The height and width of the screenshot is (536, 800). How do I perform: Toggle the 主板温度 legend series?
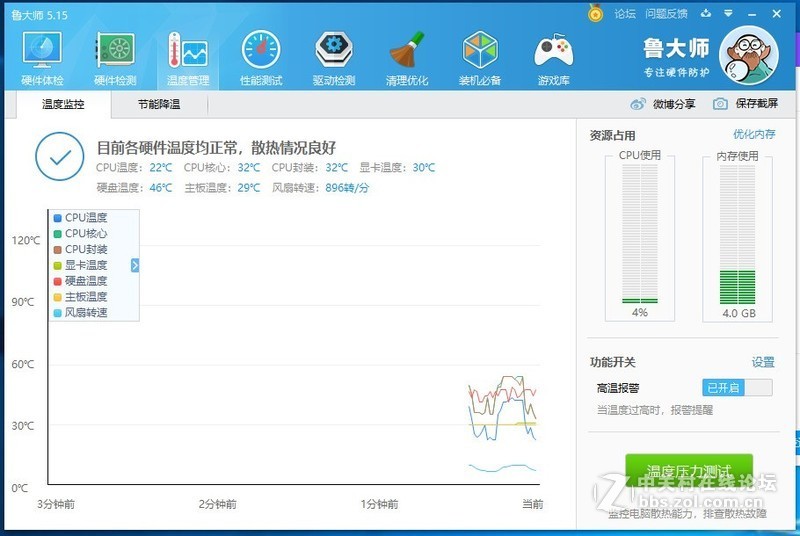[x=81, y=297]
